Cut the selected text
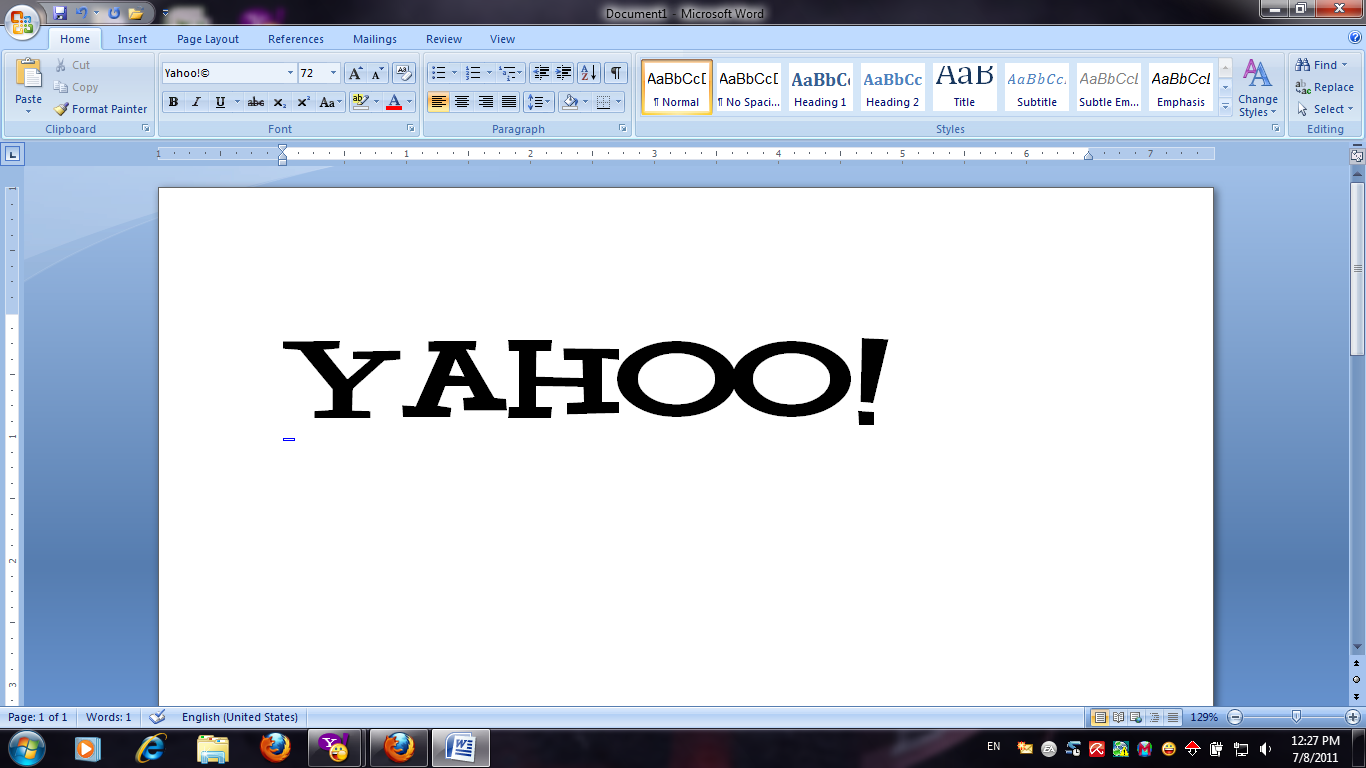This screenshot has height=768, width=1366. click(72, 65)
